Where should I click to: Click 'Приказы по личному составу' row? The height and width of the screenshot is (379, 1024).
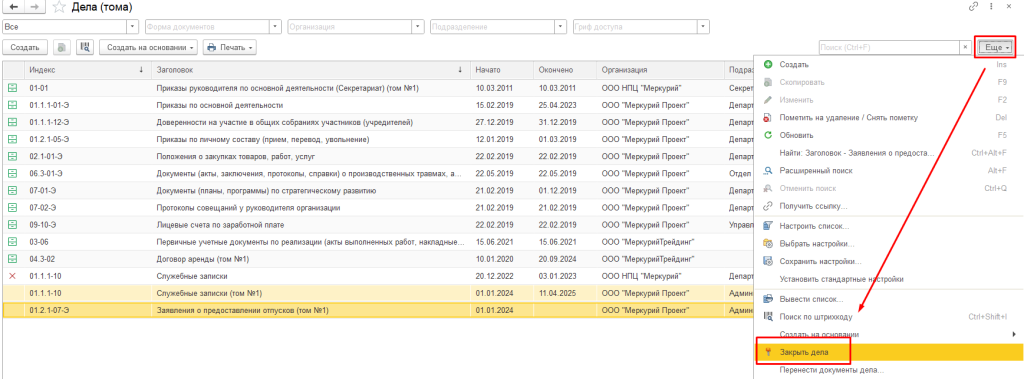tap(377, 139)
